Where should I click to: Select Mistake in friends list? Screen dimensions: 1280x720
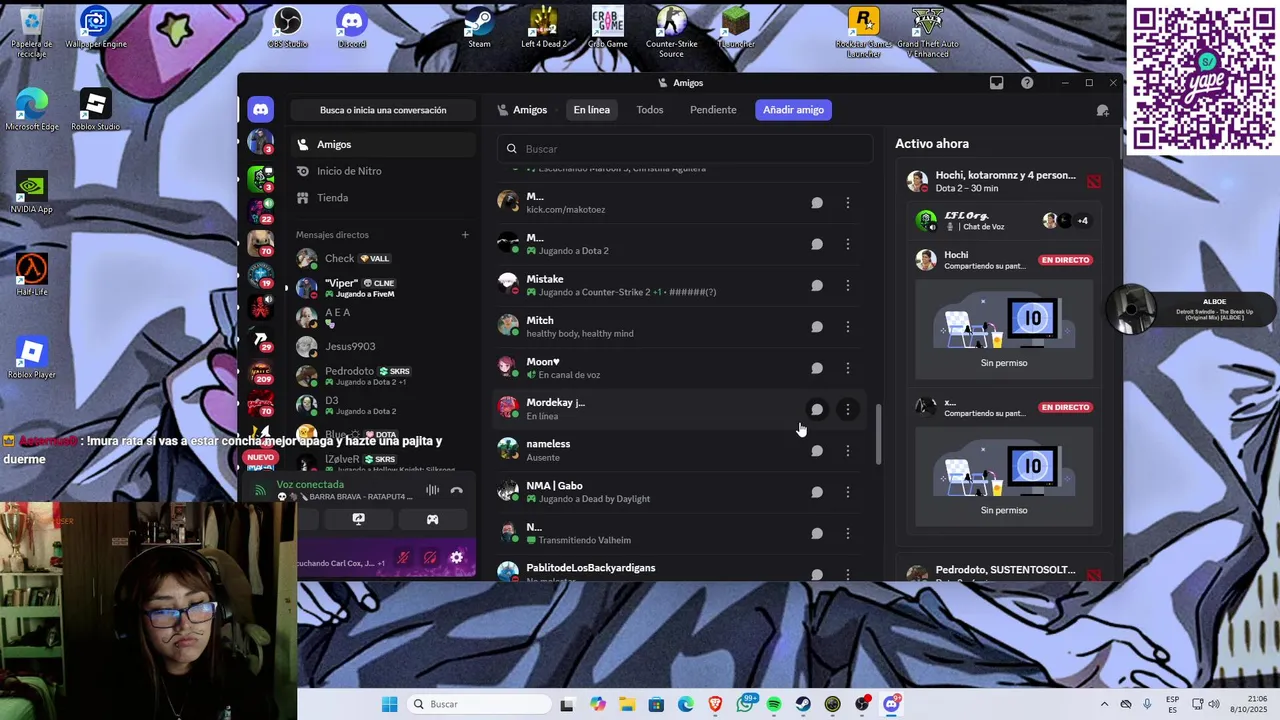(680, 286)
